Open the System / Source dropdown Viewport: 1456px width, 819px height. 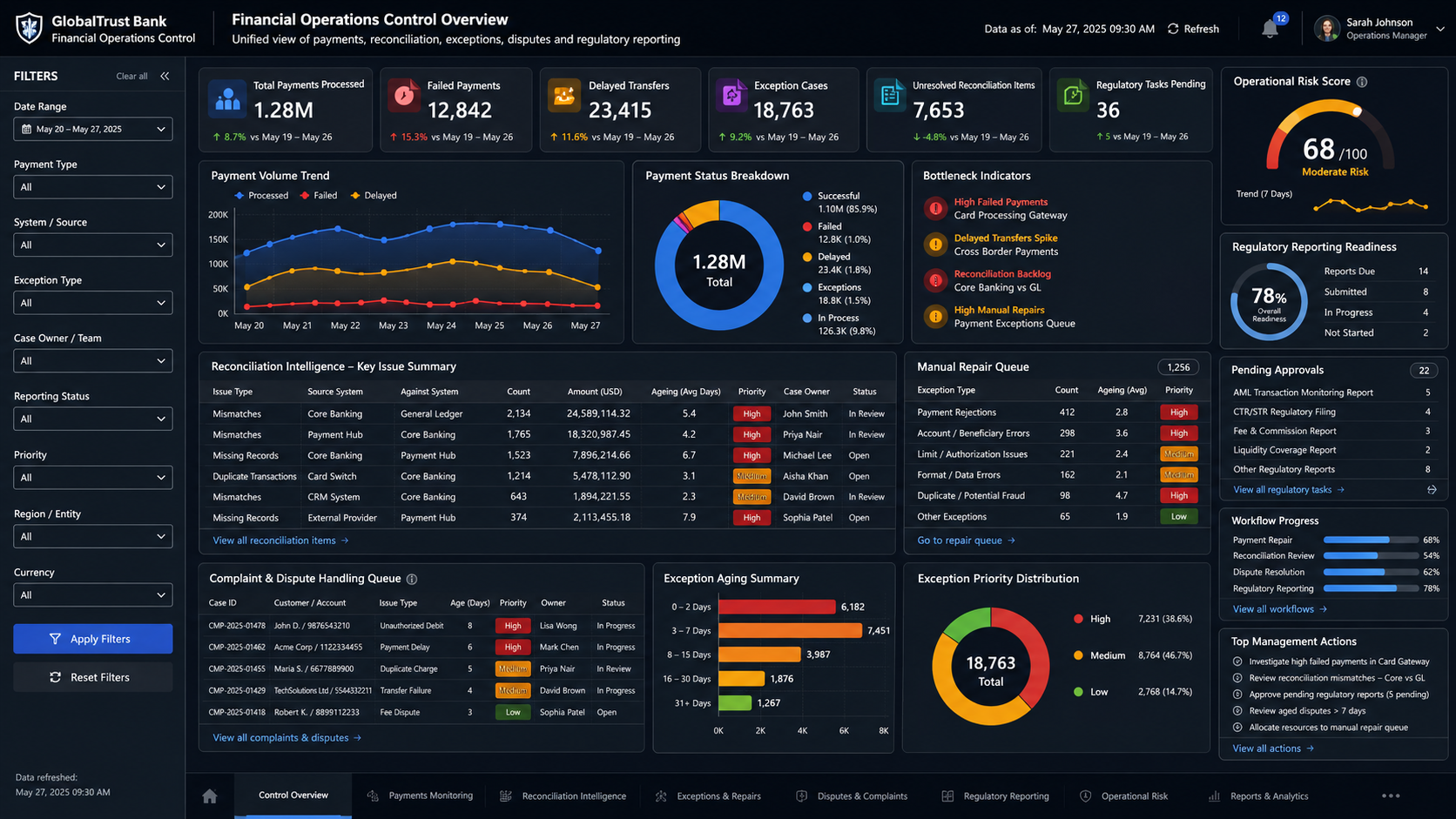(x=93, y=245)
